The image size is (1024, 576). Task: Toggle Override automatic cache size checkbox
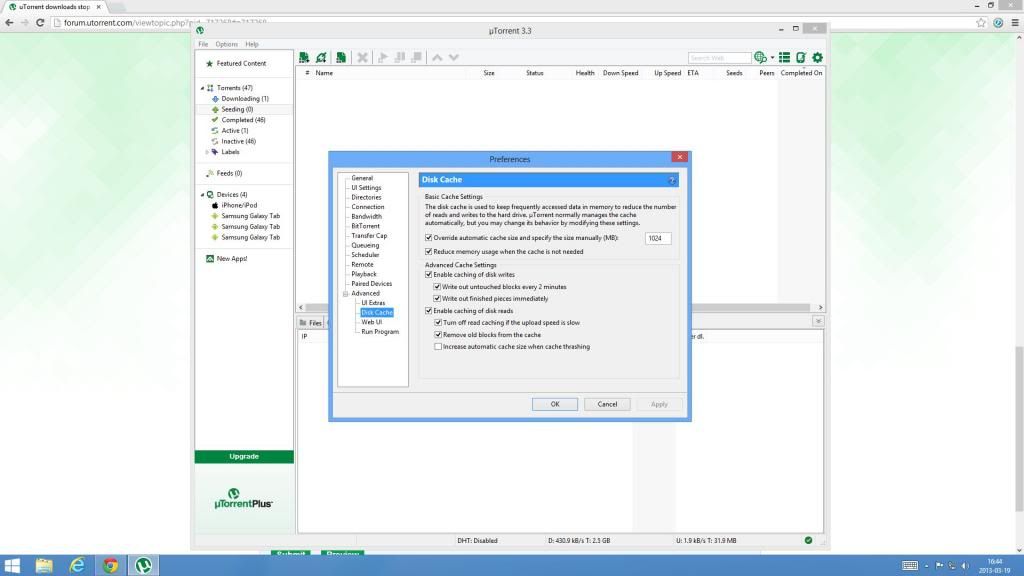(x=428, y=238)
